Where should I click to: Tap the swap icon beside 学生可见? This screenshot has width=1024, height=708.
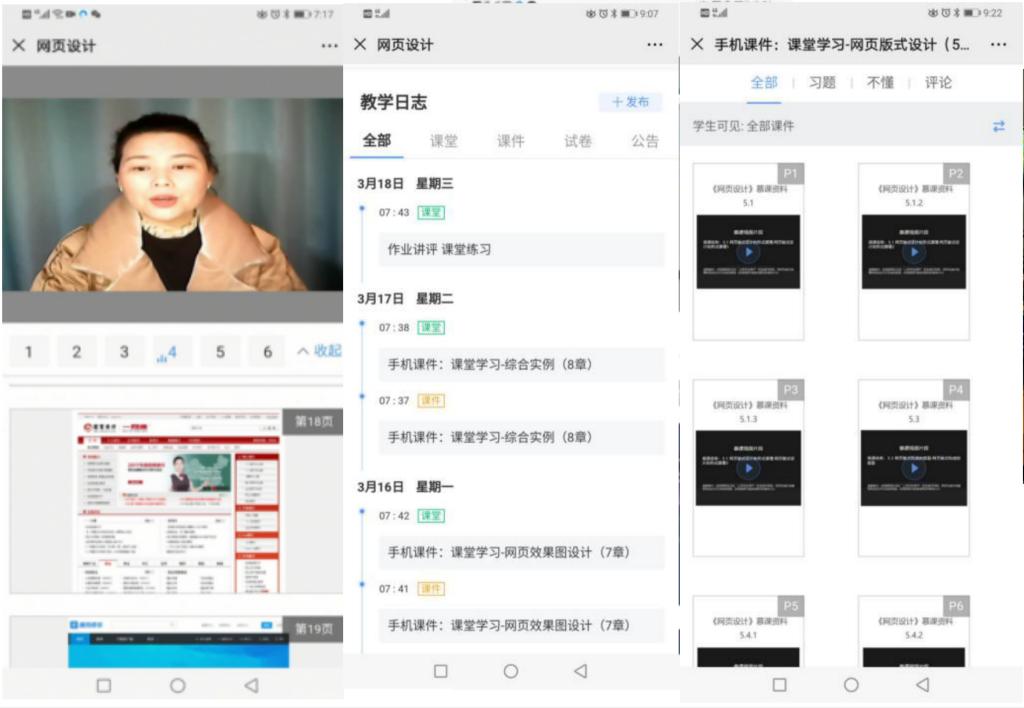pos(998,126)
